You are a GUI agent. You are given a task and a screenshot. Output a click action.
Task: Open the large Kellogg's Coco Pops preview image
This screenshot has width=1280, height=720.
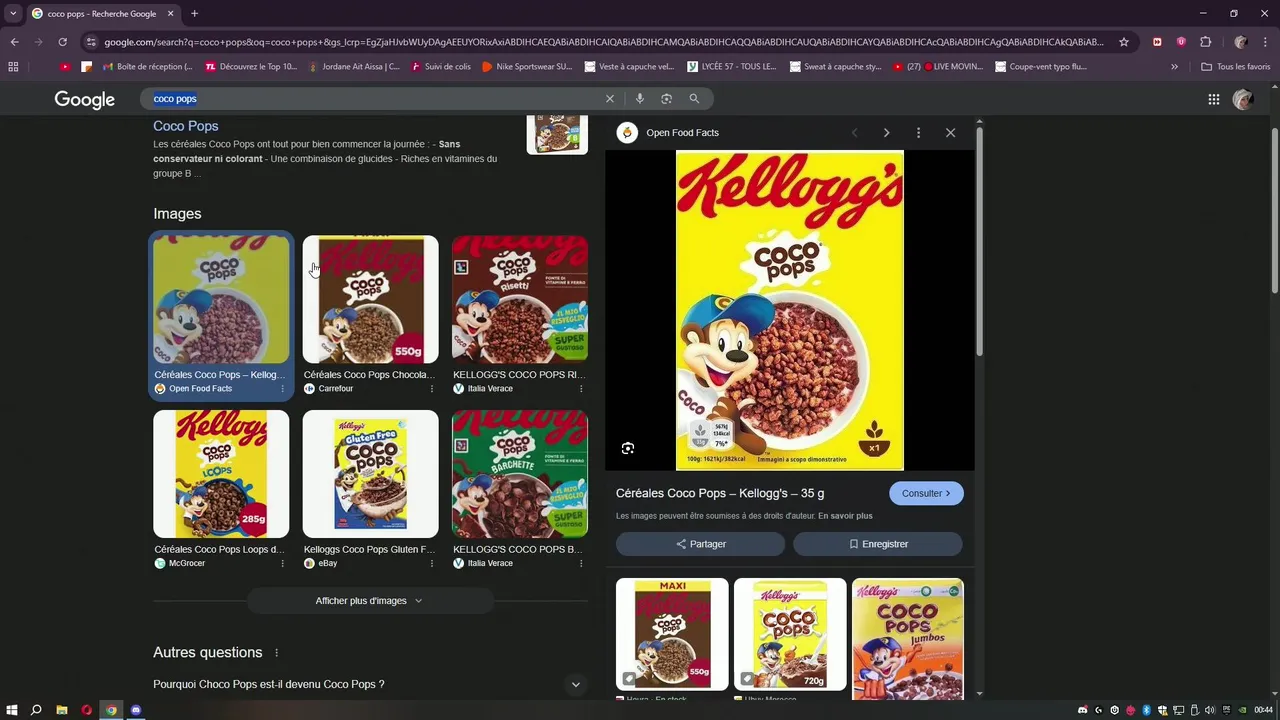790,310
